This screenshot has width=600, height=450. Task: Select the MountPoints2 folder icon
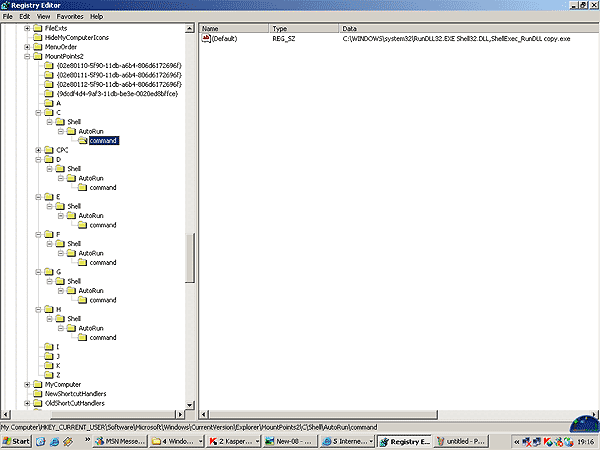[38, 56]
